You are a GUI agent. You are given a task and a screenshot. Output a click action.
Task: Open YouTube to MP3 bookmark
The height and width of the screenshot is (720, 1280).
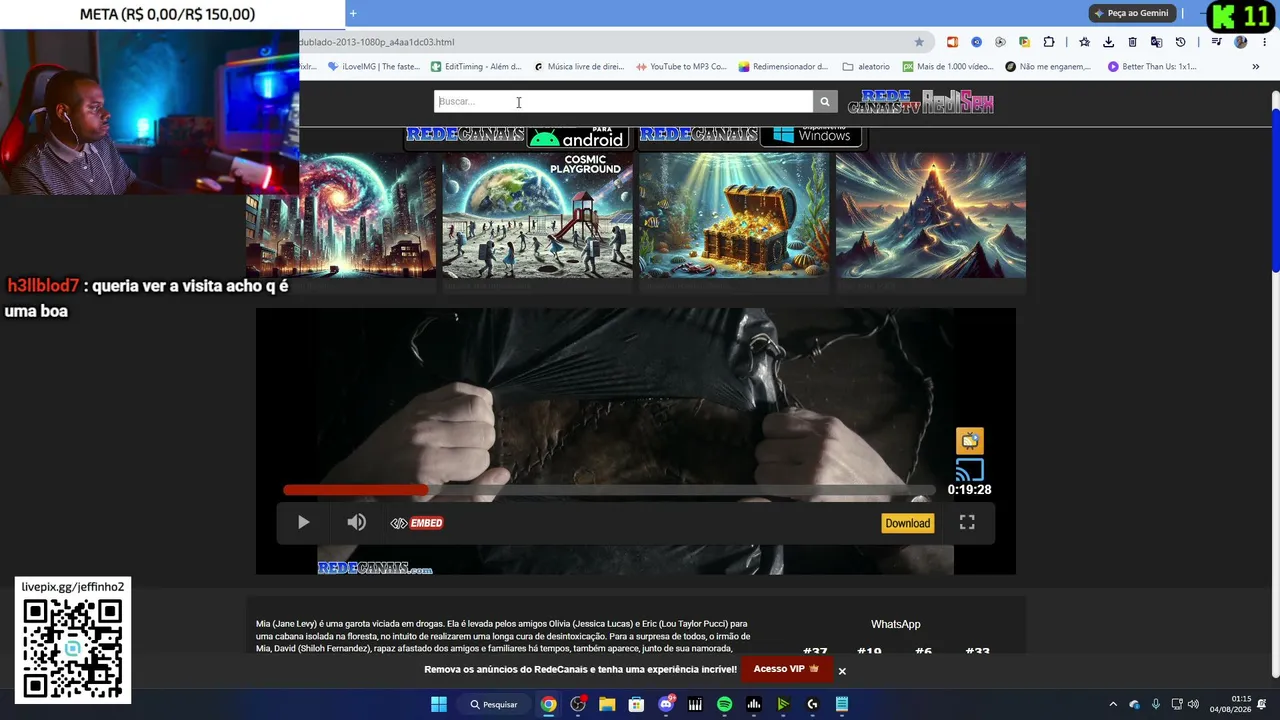coord(682,67)
